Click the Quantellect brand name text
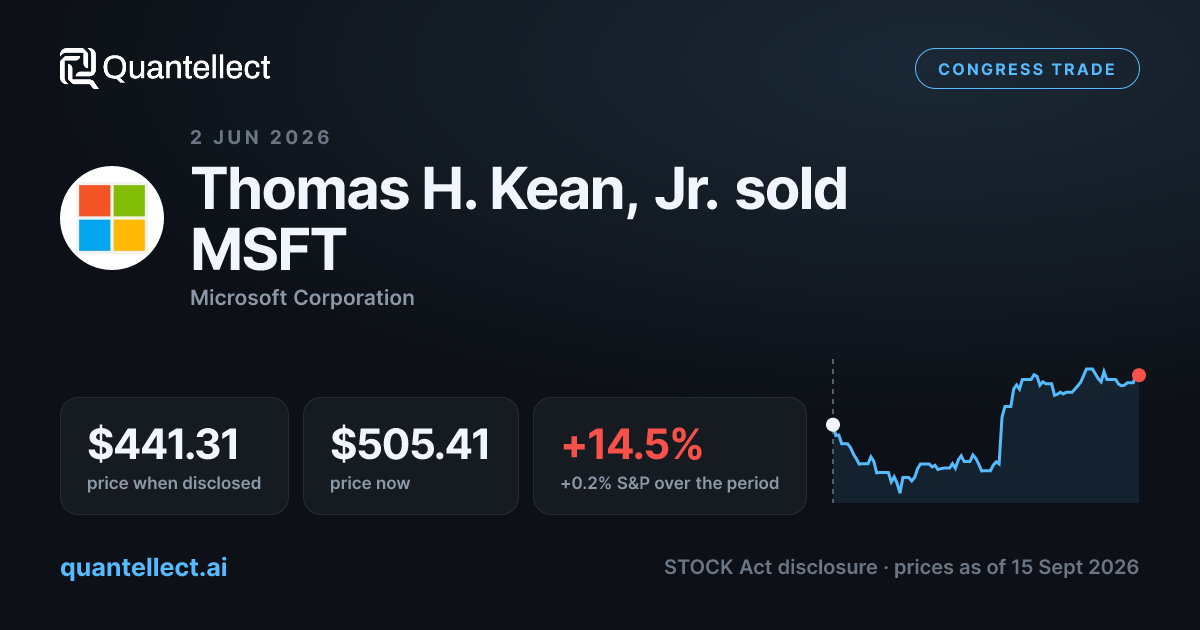Viewport: 1200px width, 630px height. coord(187,68)
